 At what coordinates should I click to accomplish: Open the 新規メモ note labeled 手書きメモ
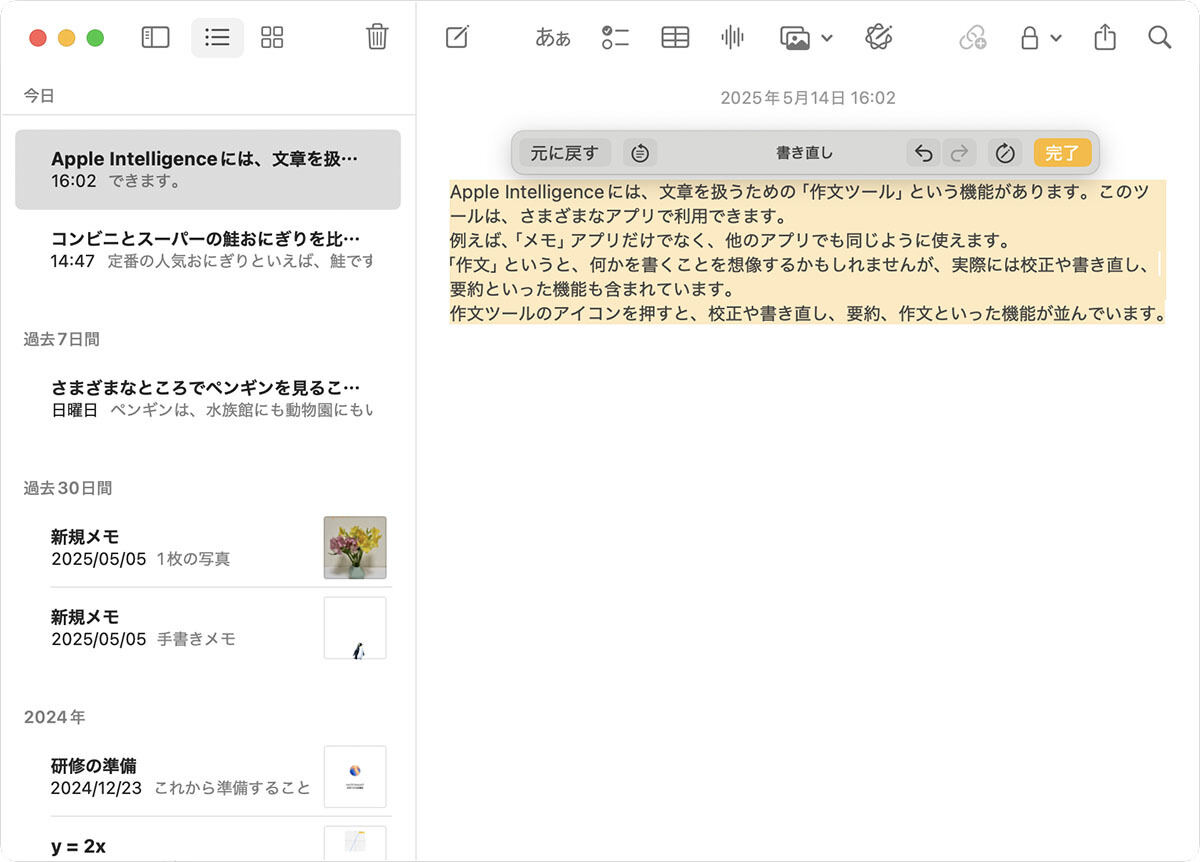pyautogui.click(x=208, y=627)
